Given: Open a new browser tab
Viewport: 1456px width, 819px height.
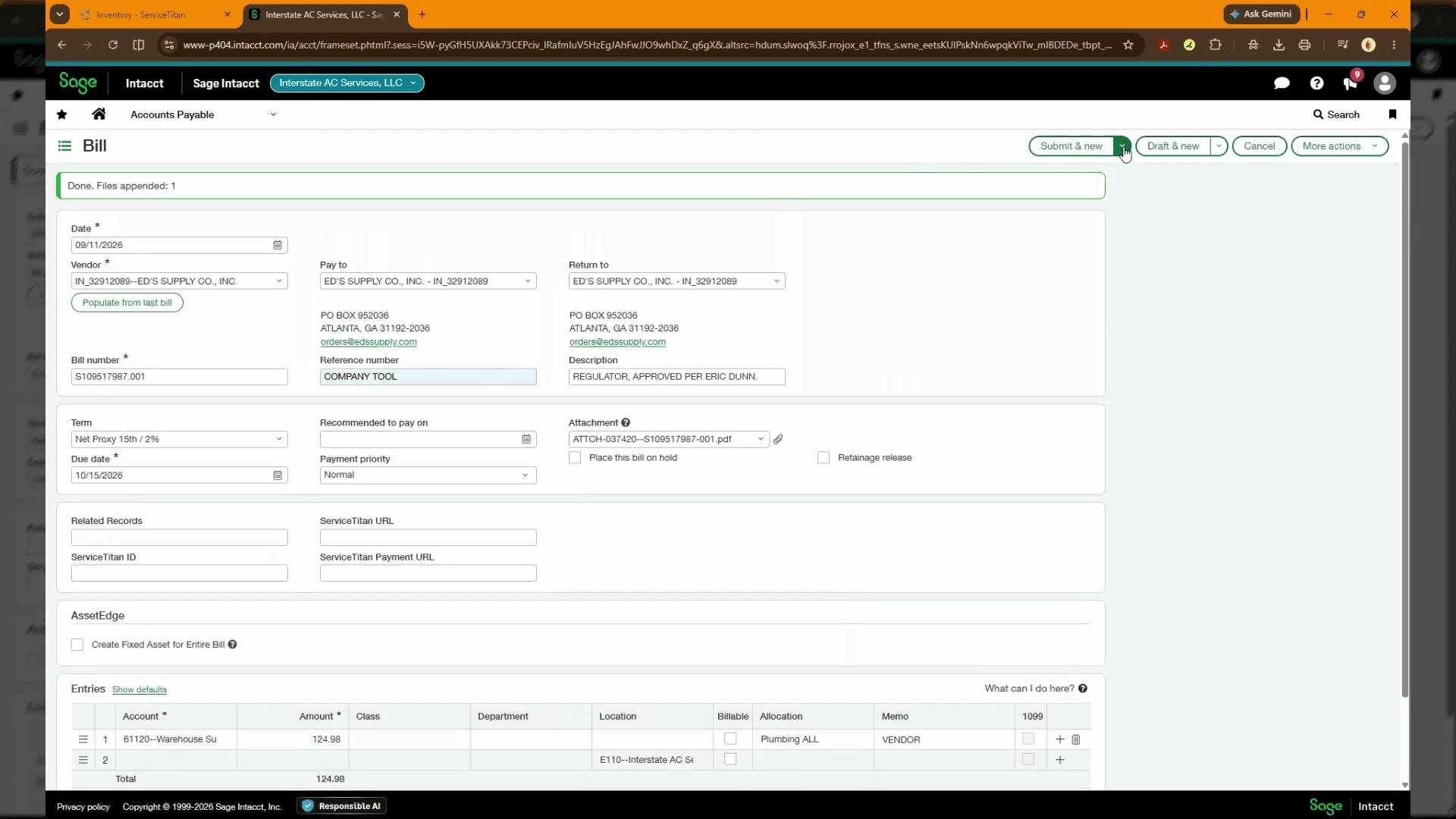Looking at the screenshot, I should point(422,14).
